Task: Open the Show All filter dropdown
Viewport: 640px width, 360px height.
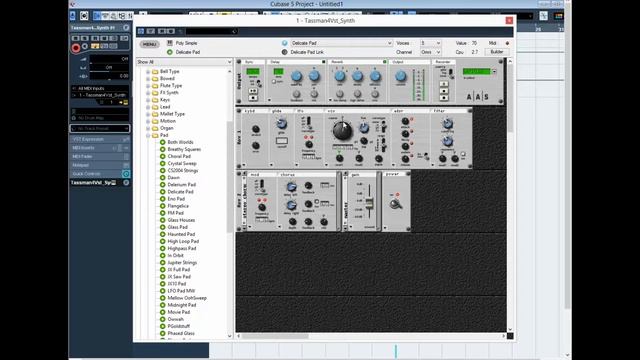Action: 184,62
